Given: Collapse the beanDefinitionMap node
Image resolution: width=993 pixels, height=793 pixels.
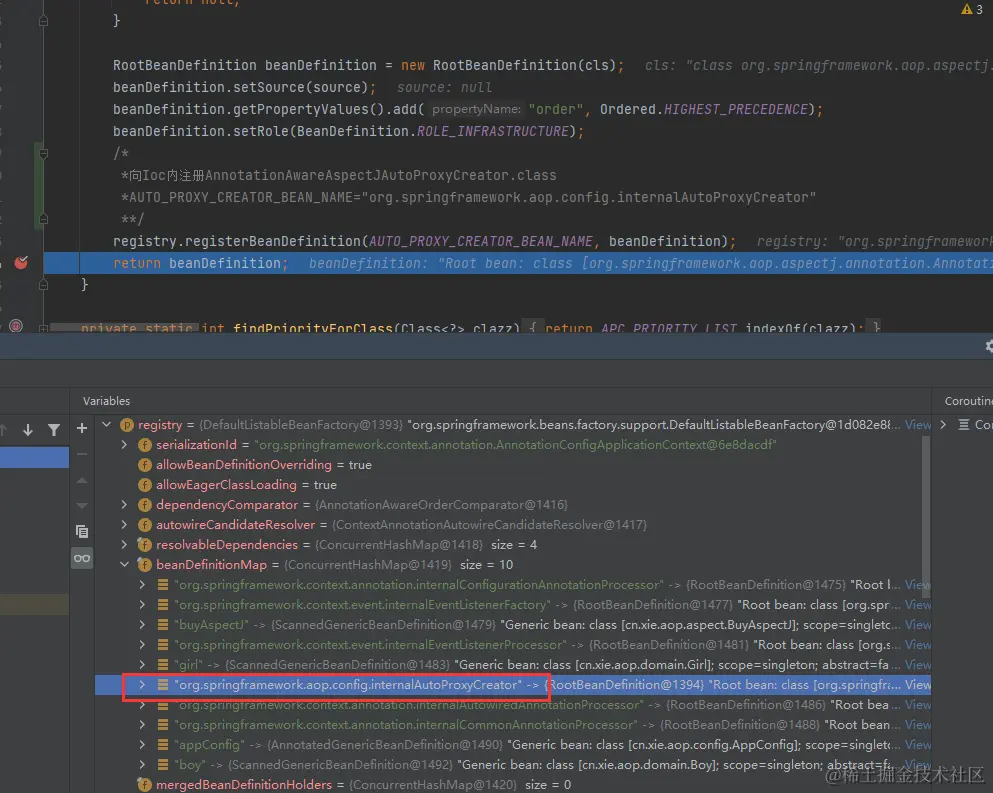Looking at the screenshot, I should click(x=124, y=564).
